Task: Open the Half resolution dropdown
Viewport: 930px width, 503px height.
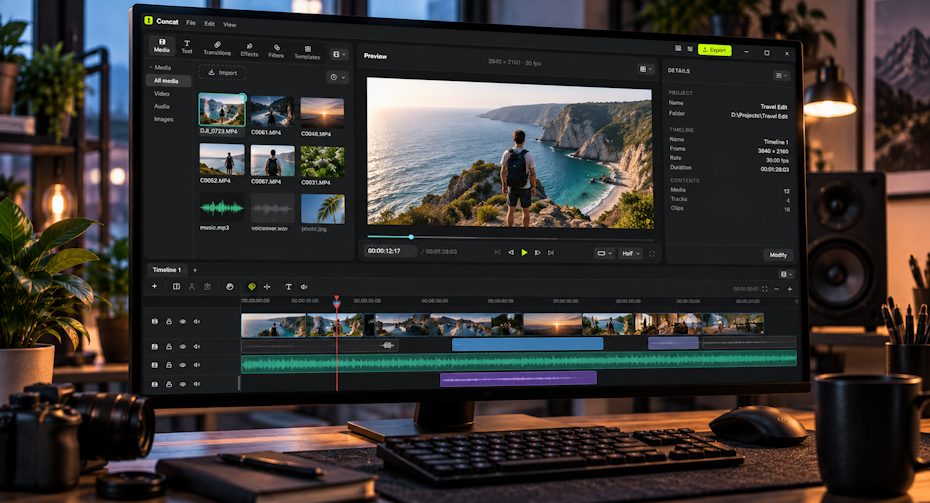Action: (630, 254)
